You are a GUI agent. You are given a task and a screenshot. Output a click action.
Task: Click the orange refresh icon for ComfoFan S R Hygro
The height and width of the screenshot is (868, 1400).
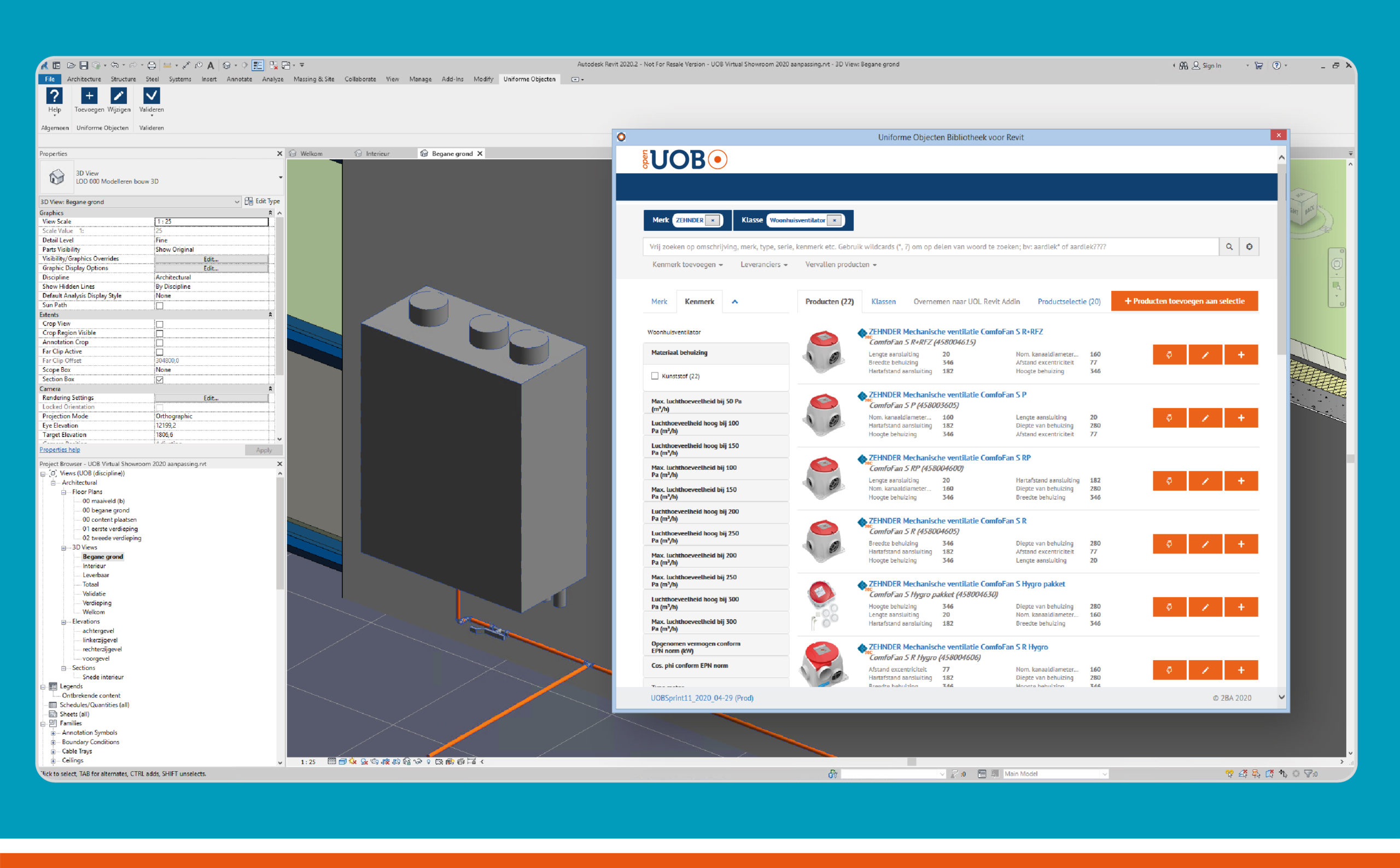[1169, 670]
